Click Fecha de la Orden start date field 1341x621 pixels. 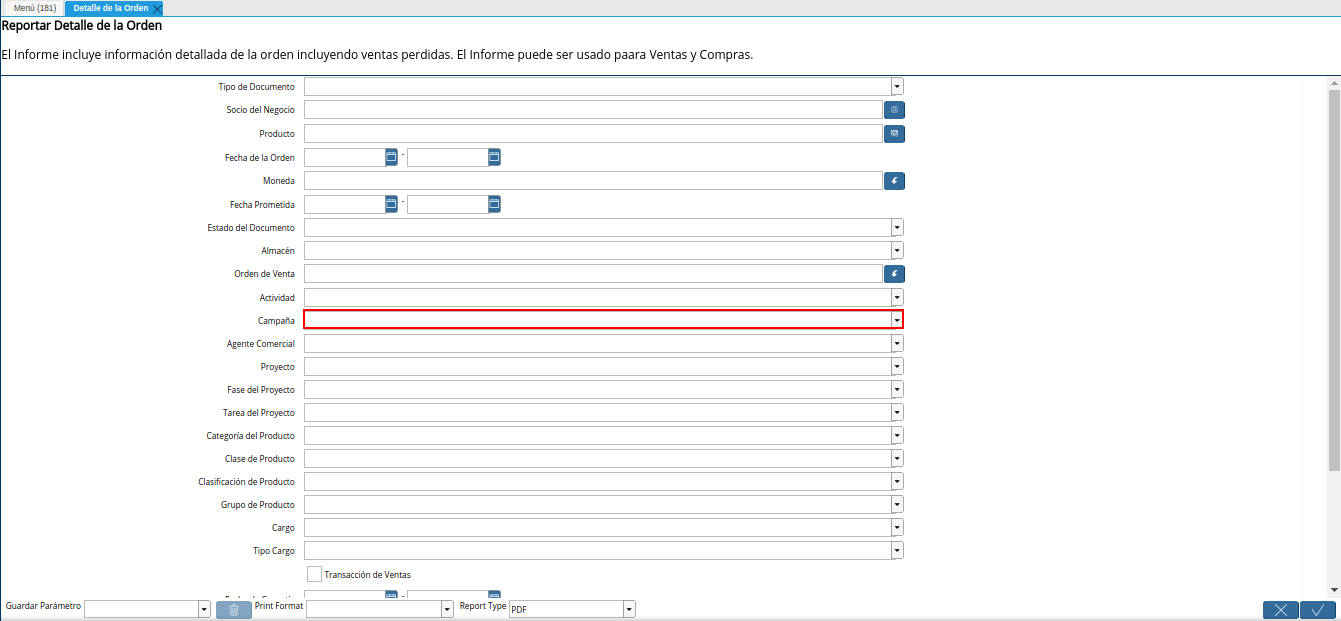[344, 157]
